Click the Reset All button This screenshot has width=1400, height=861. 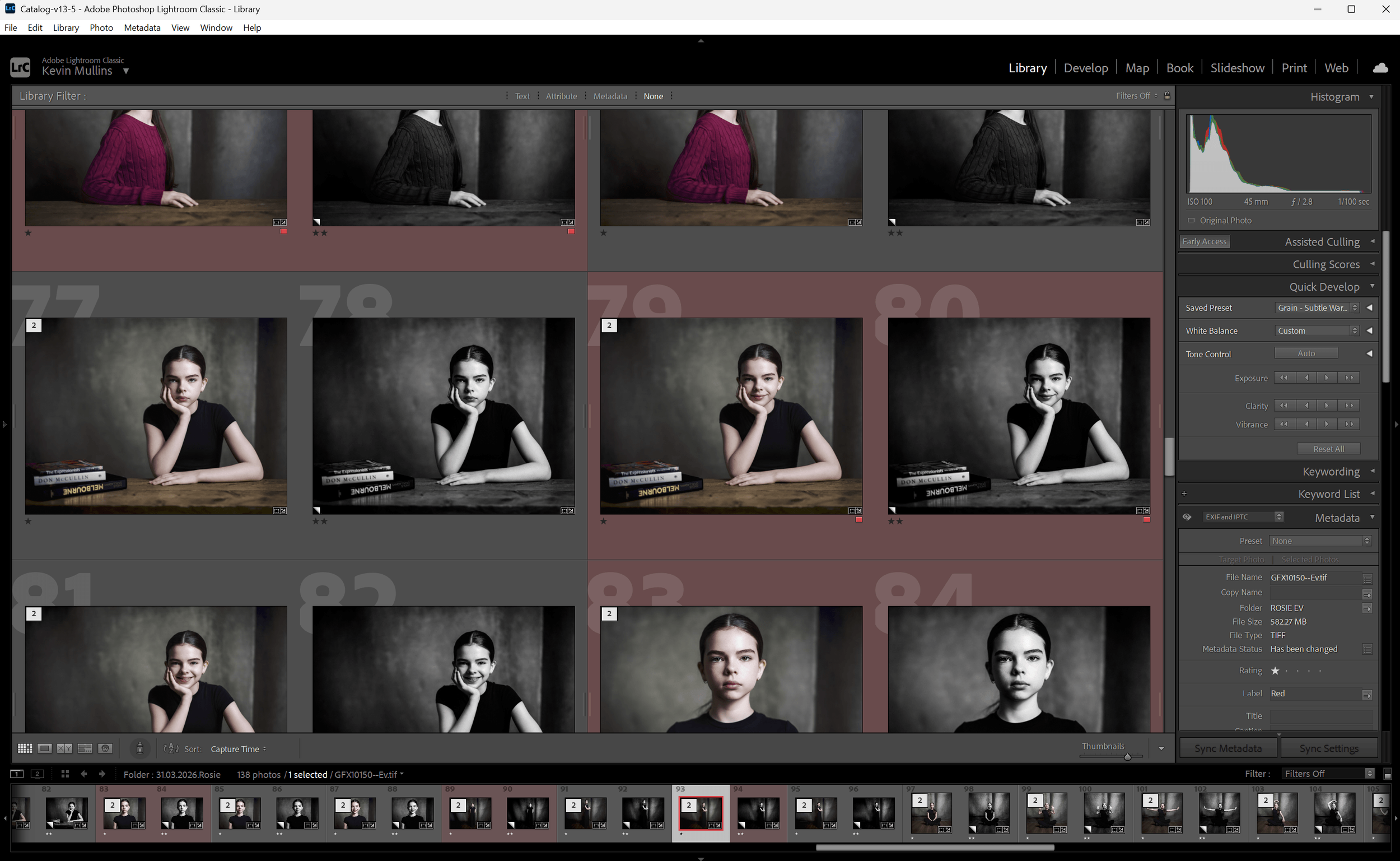[1328, 448]
